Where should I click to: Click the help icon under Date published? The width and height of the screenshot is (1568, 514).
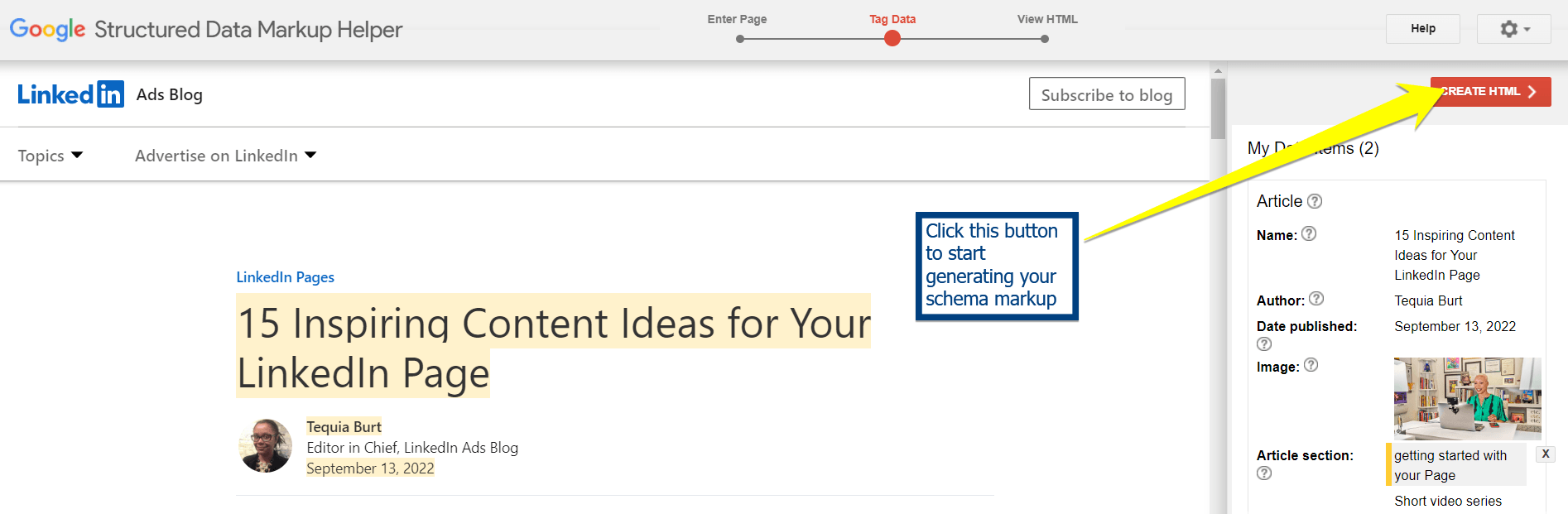1264,343
